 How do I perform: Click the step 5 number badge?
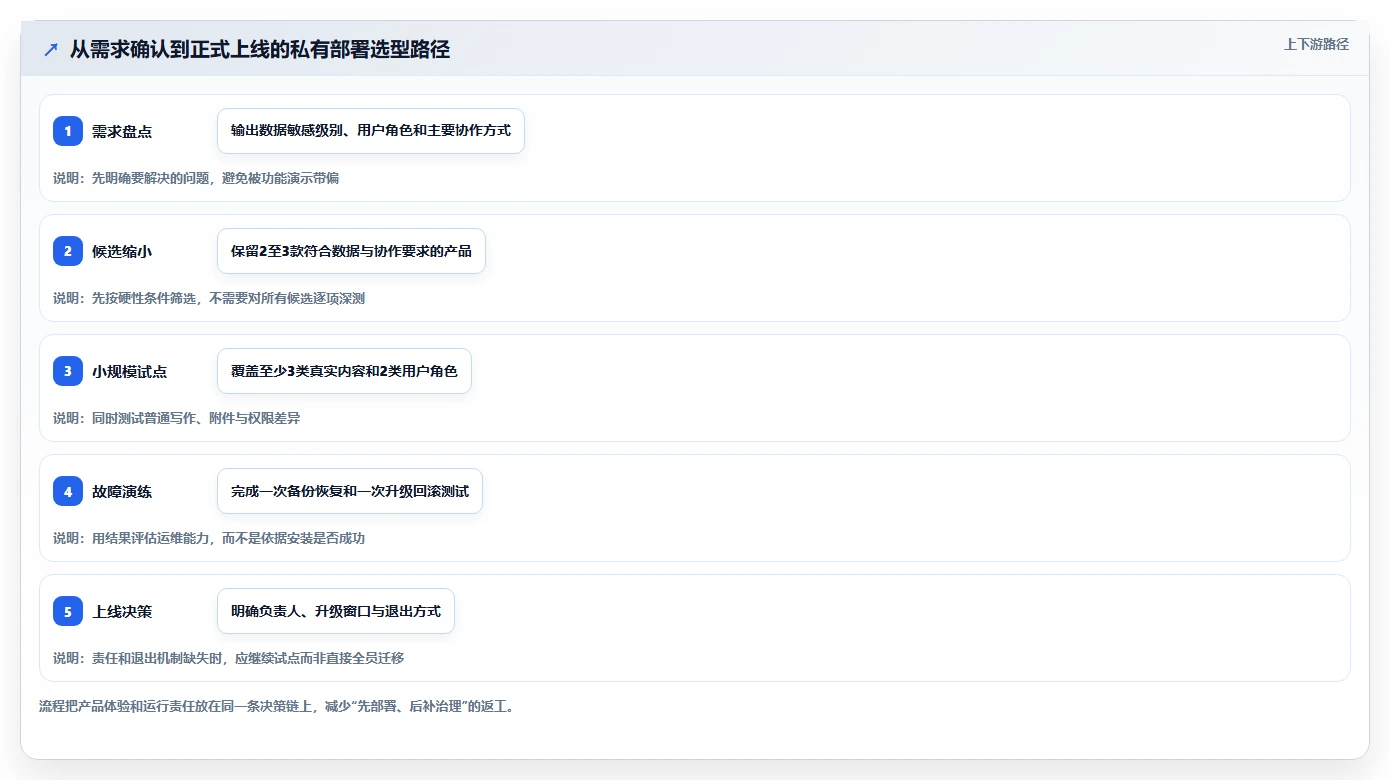click(68, 611)
